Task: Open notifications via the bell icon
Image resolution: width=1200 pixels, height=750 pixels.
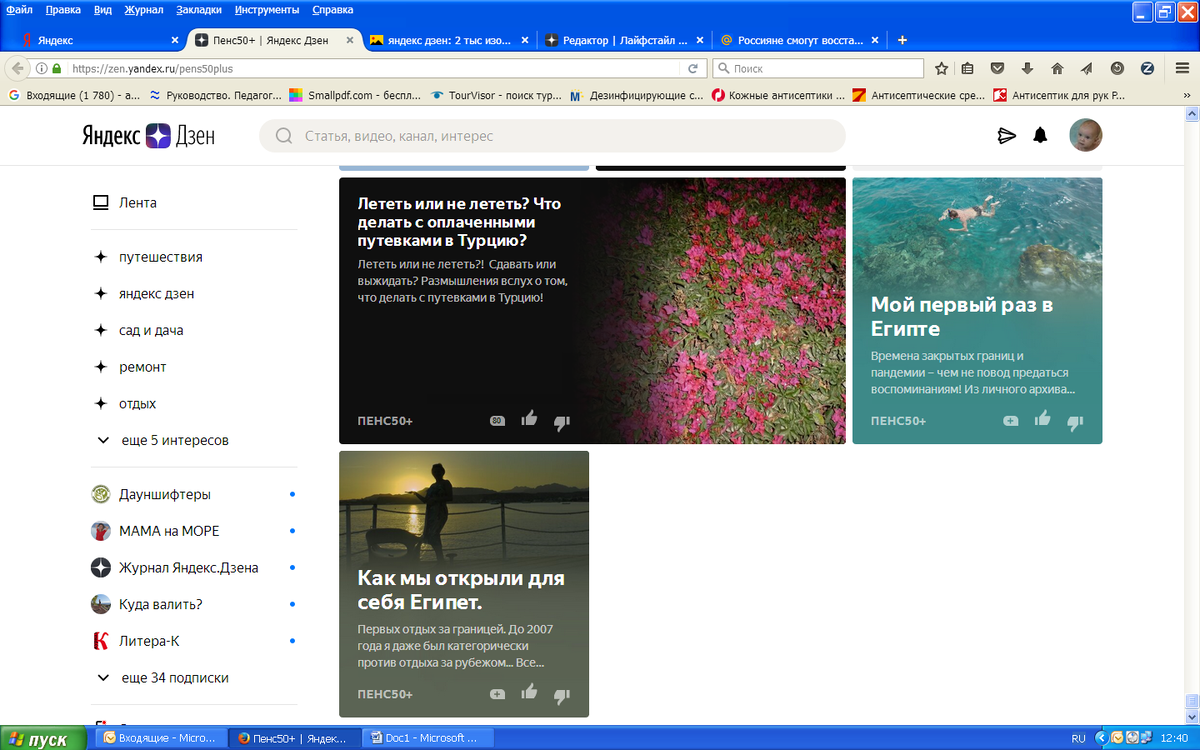Action: [1040, 135]
